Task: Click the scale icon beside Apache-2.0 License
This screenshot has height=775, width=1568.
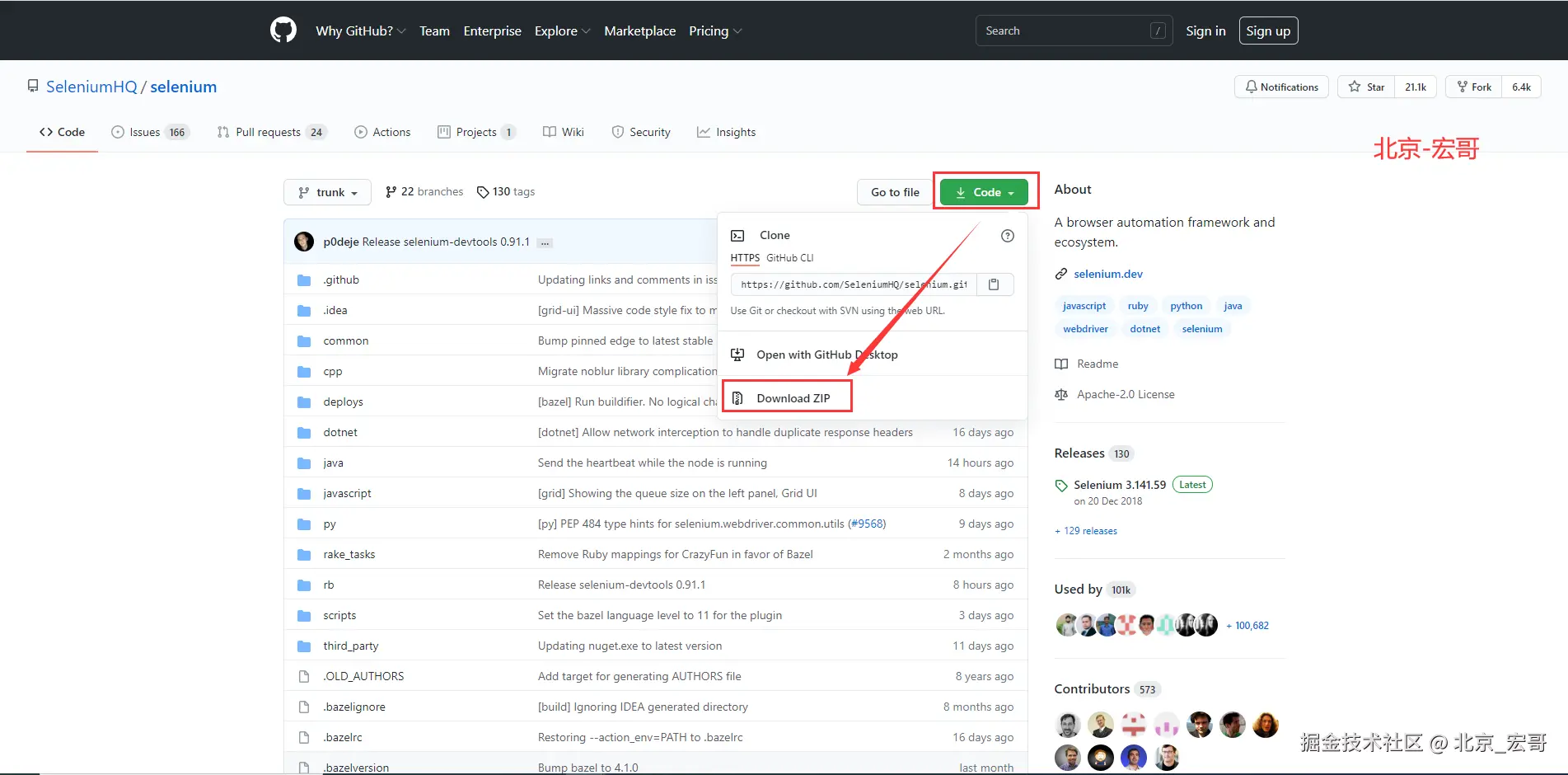Action: point(1061,395)
